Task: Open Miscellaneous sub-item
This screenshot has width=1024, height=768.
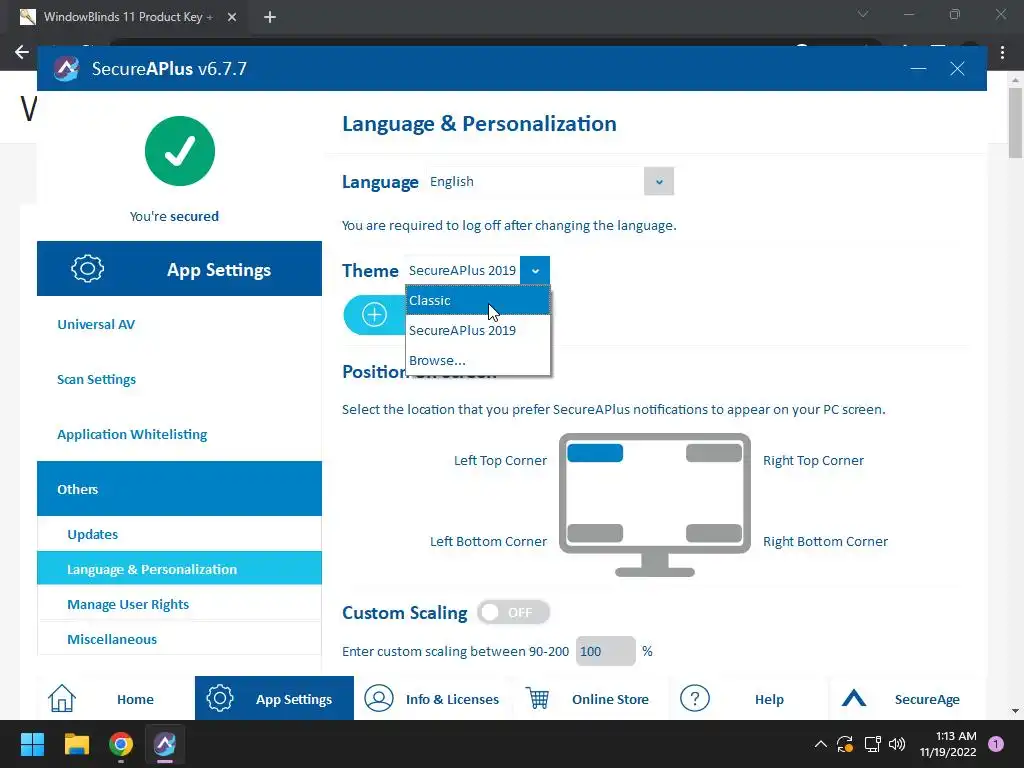Action: [x=180, y=639]
